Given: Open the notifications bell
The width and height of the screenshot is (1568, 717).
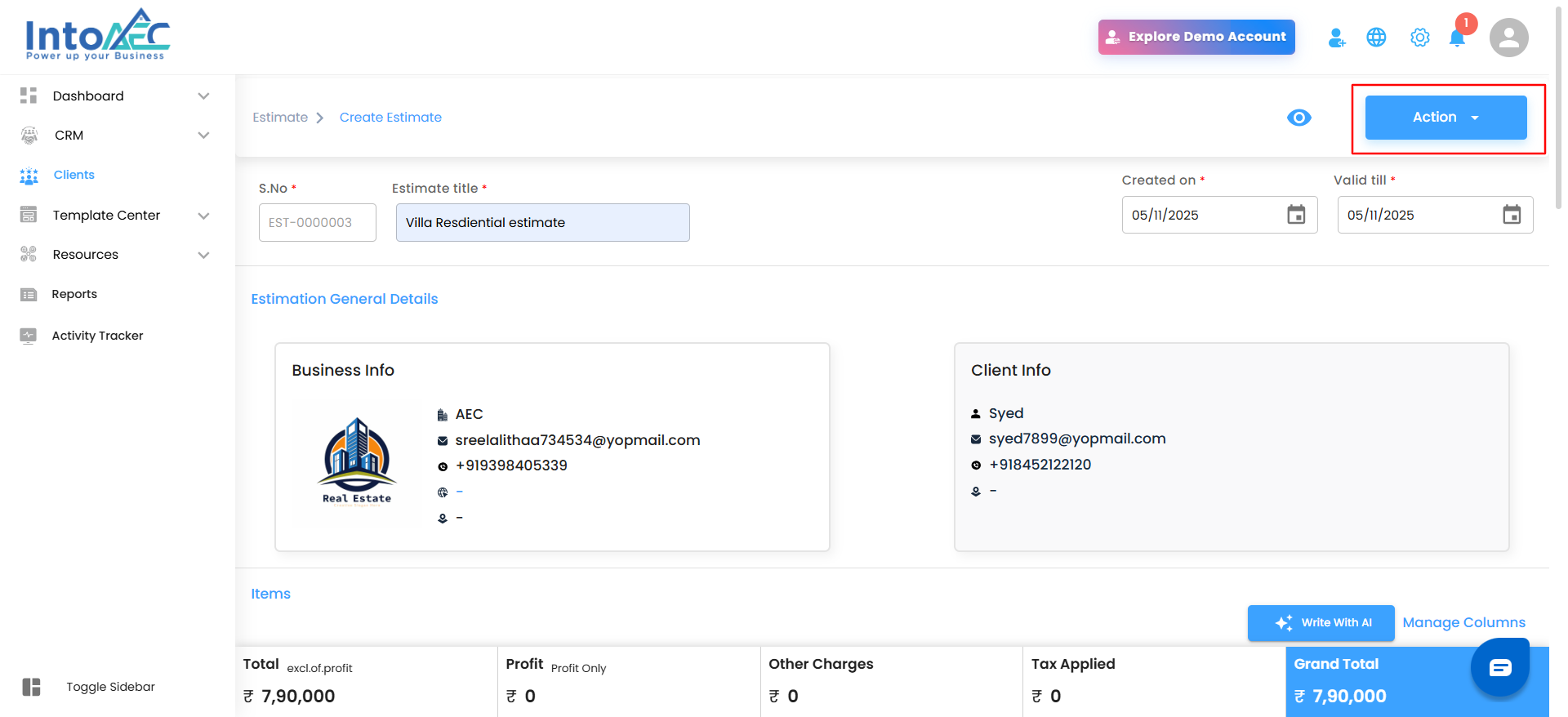Looking at the screenshot, I should pos(1457,38).
